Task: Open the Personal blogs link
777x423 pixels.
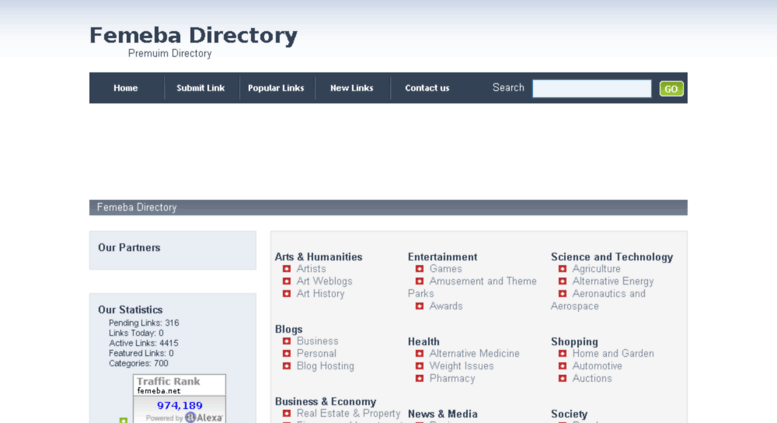Action: [x=317, y=354]
